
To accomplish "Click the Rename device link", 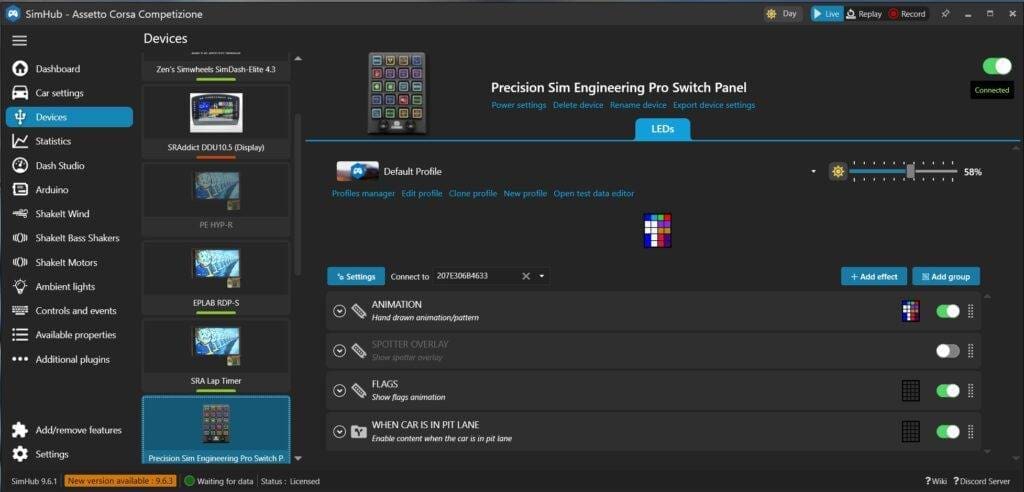I will point(638,105).
